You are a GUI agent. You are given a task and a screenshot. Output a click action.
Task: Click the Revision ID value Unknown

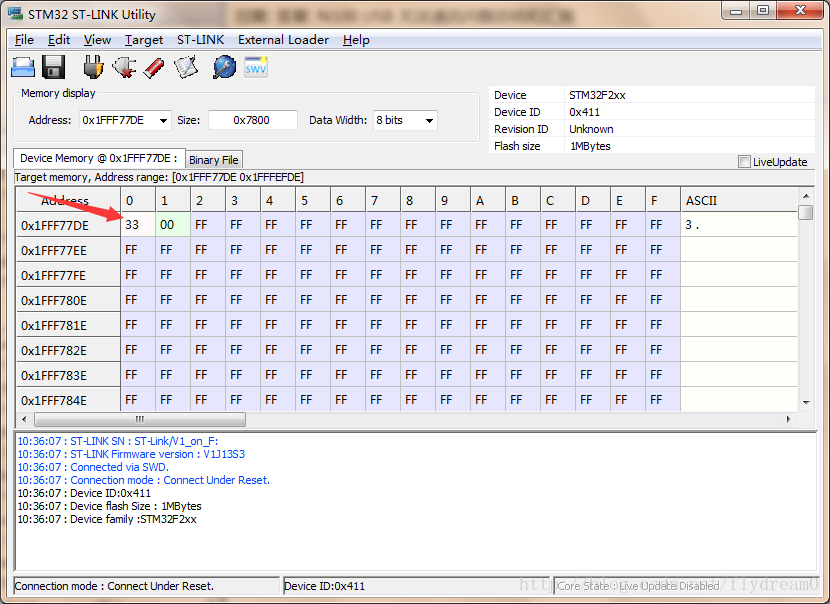(x=591, y=129)
